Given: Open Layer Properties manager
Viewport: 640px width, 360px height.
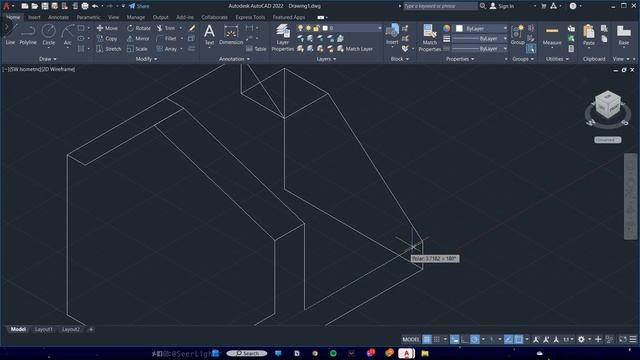Looking at the screenshot, I should (282, 38).
